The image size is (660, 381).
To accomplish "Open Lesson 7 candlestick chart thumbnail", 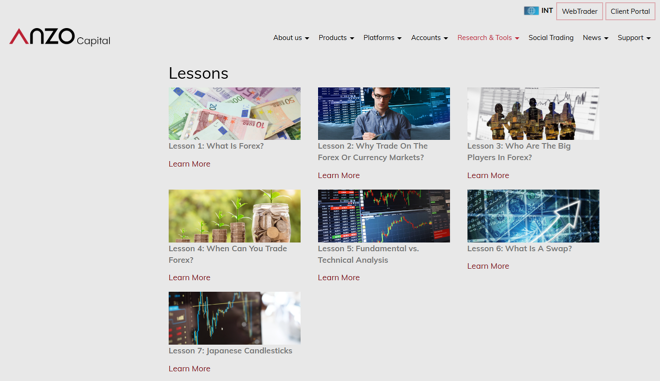I will pos(234,318).
